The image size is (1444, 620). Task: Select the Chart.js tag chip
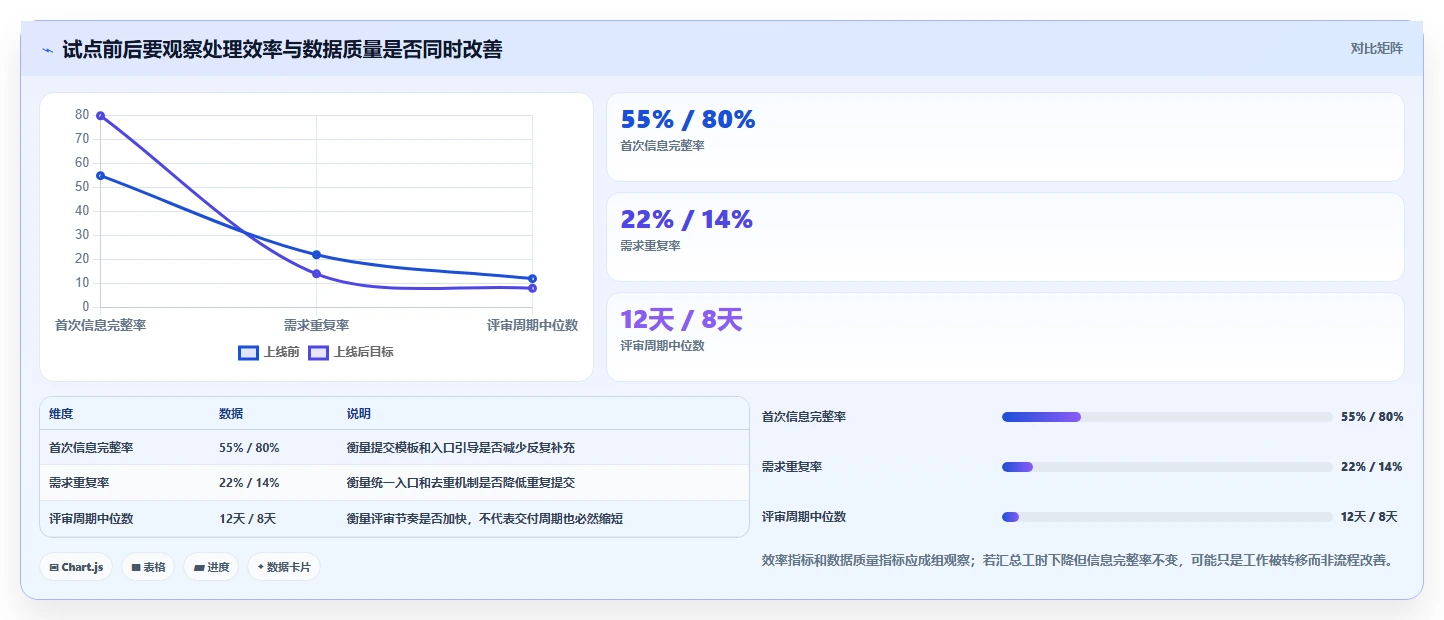[76, 567]
